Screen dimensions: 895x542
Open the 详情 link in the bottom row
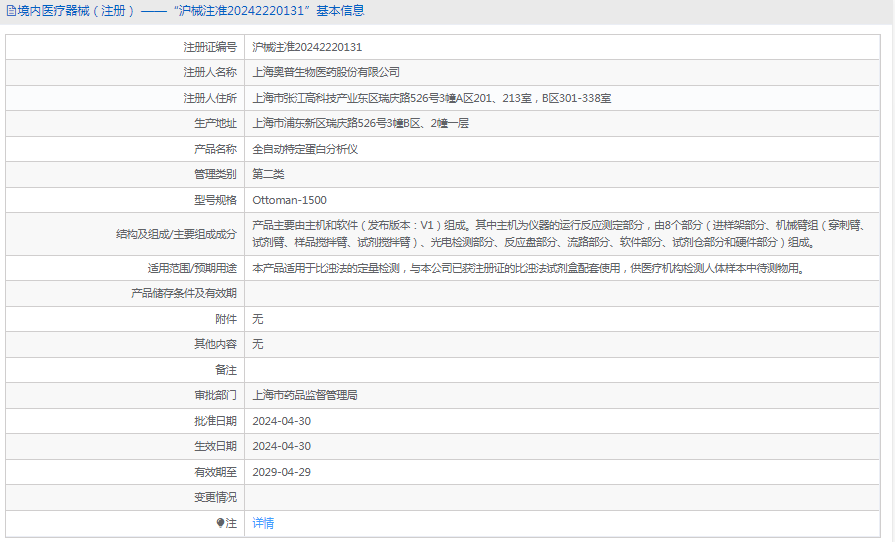point(263,523)
